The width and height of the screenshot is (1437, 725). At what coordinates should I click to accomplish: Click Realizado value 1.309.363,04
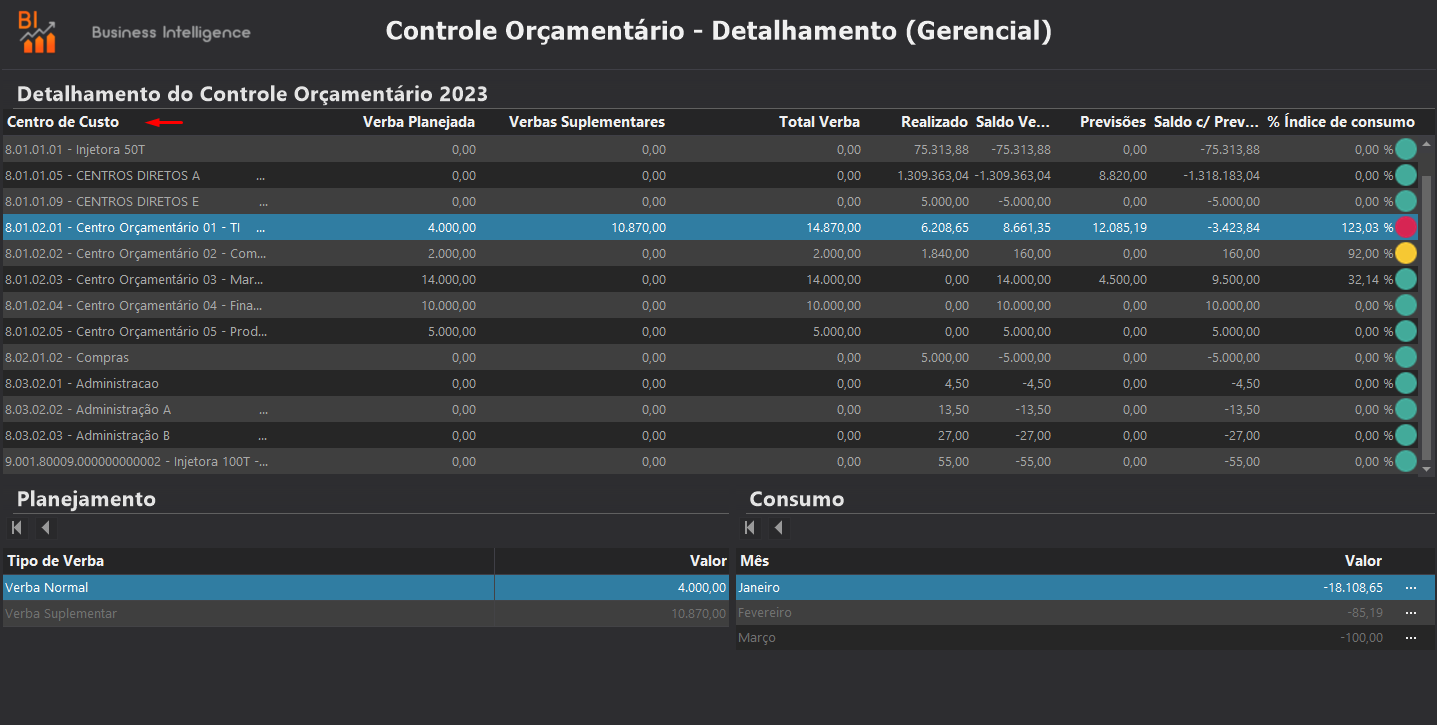pos(933,175)
